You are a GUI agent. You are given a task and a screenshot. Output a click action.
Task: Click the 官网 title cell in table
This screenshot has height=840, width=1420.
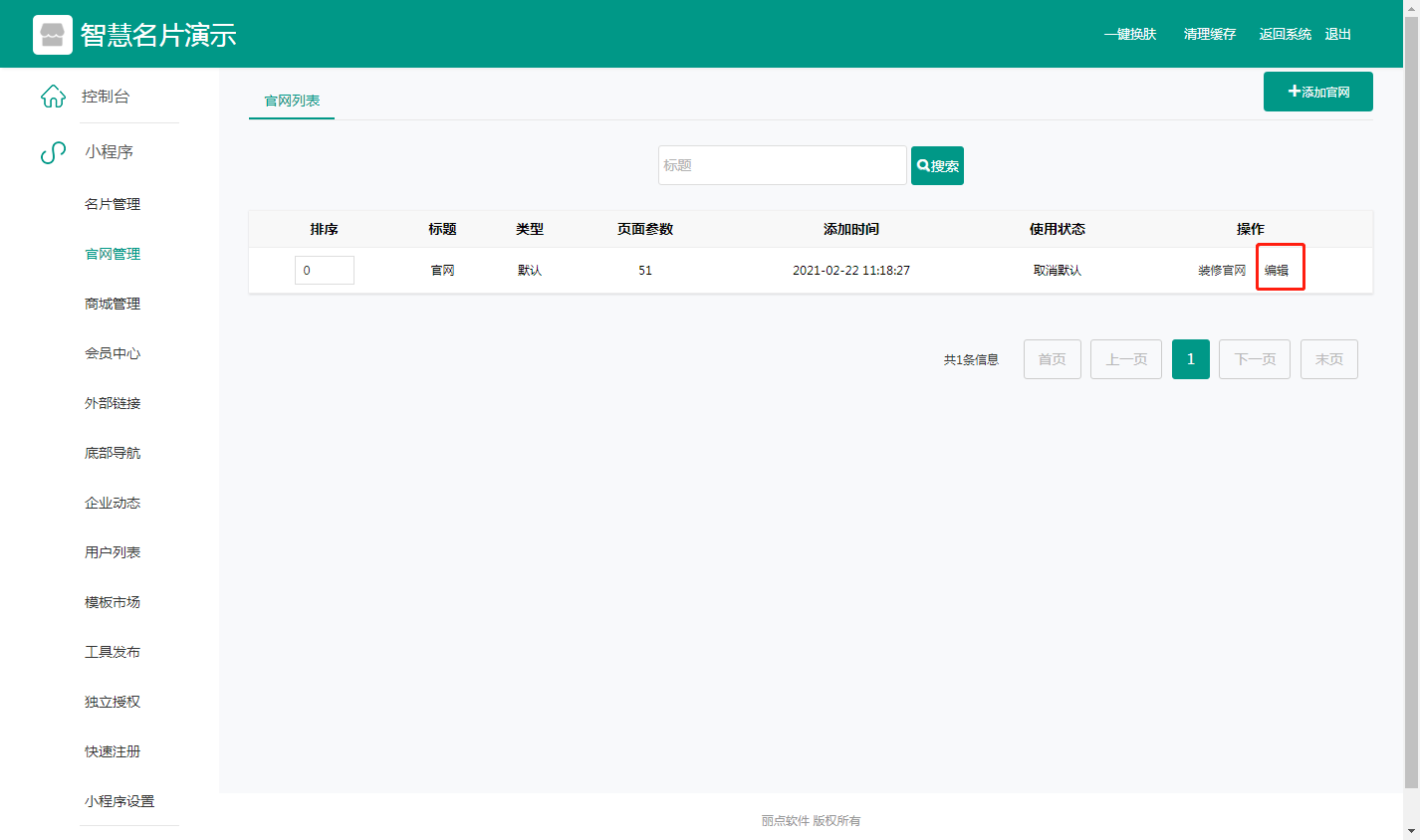pos(442,271)
